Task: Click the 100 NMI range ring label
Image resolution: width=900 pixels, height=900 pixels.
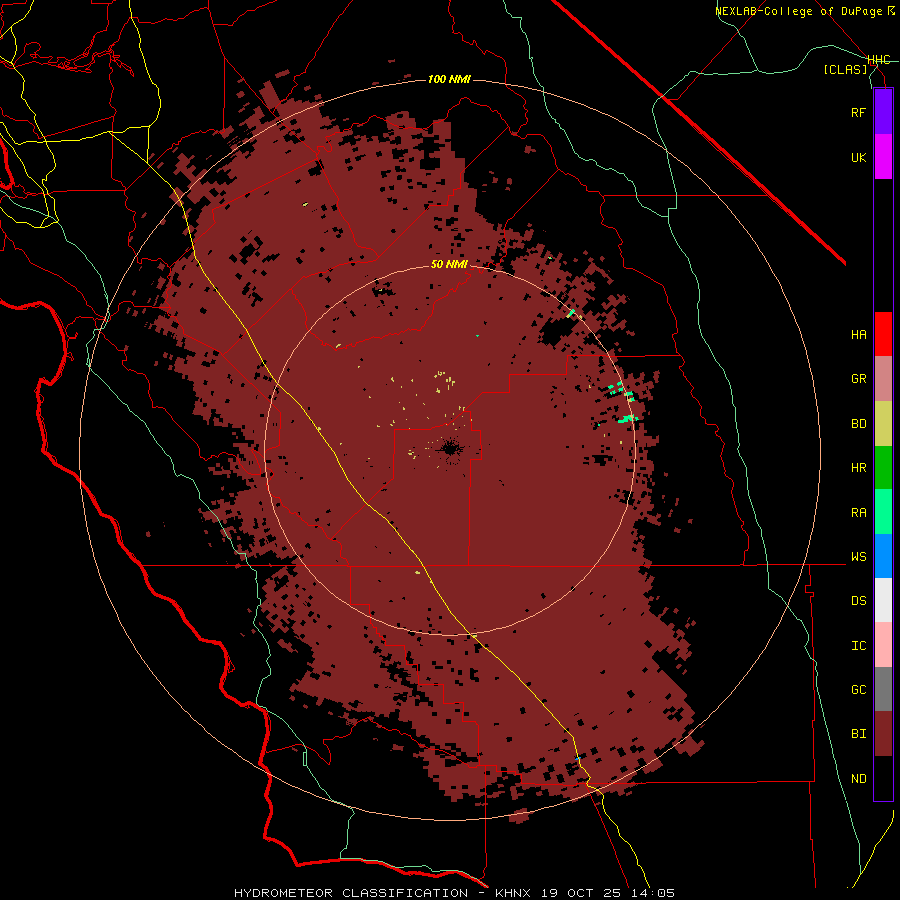Action: point(449,79)
